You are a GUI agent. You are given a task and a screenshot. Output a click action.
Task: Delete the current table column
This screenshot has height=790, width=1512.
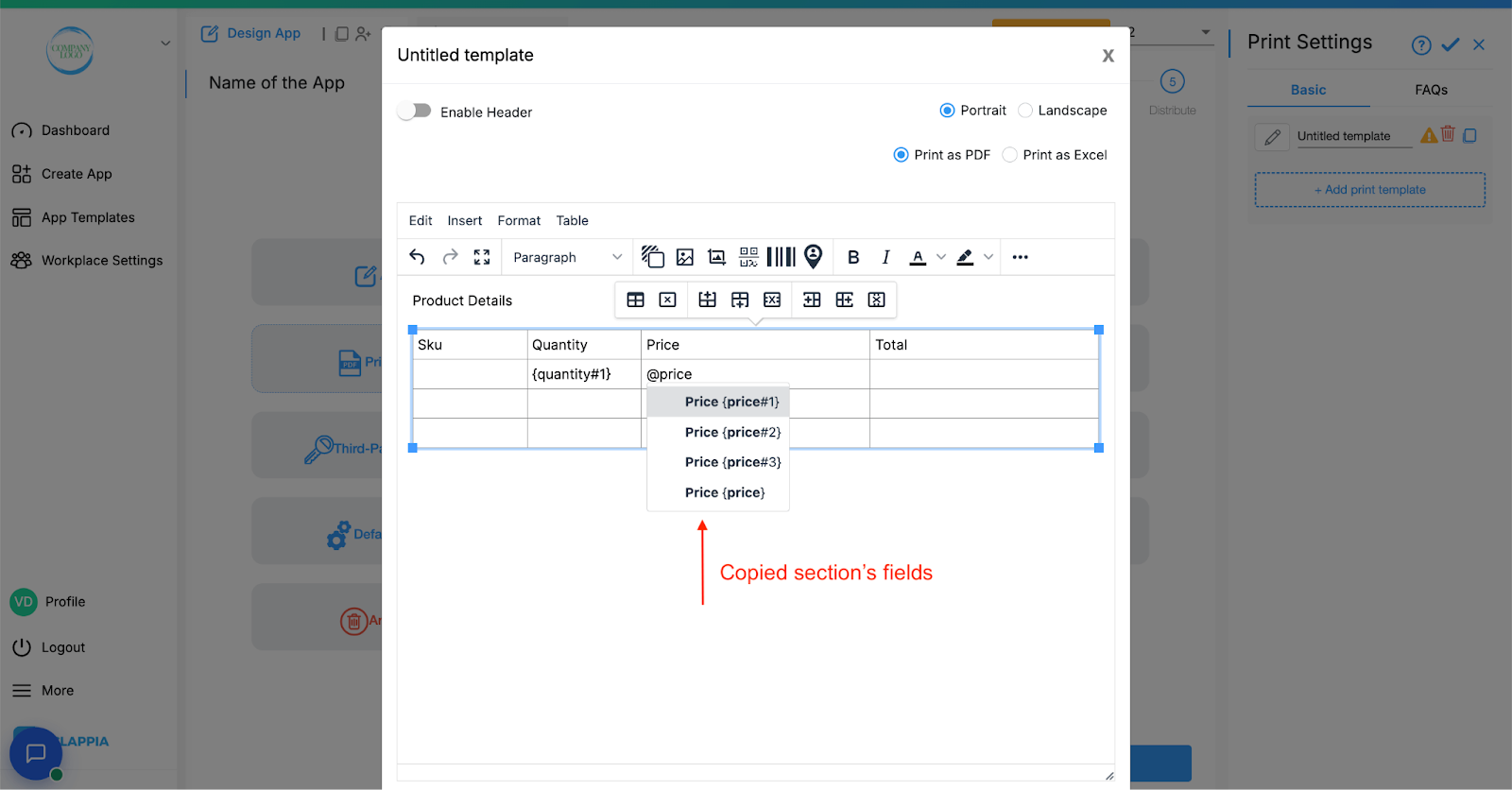tap(877, 300)
